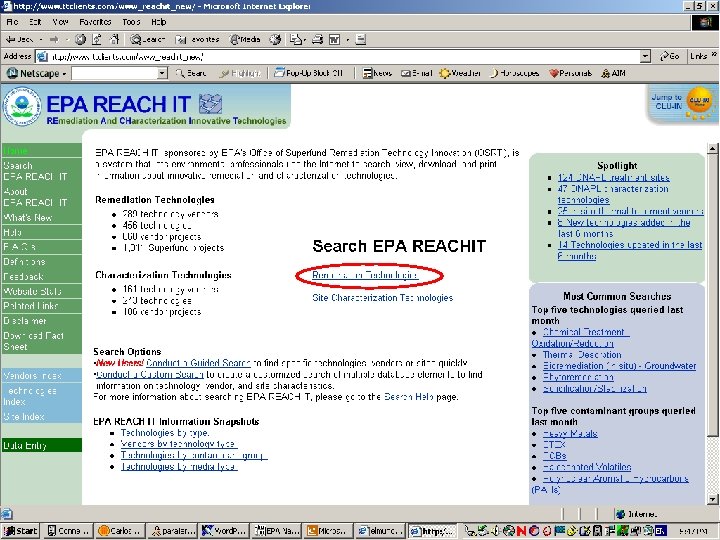The width and height of the screenshot is (720, 540).
Task: Click Home in the left sidebar
Action: pos(41,151)
